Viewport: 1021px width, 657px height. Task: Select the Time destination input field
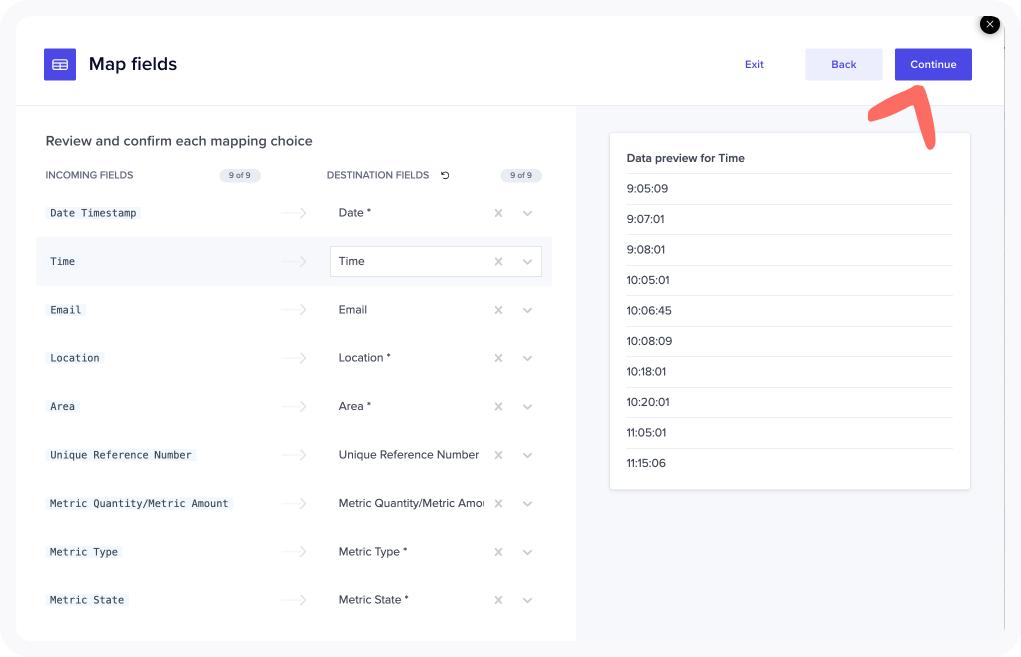pyautogui.click(x=436, y=261)
